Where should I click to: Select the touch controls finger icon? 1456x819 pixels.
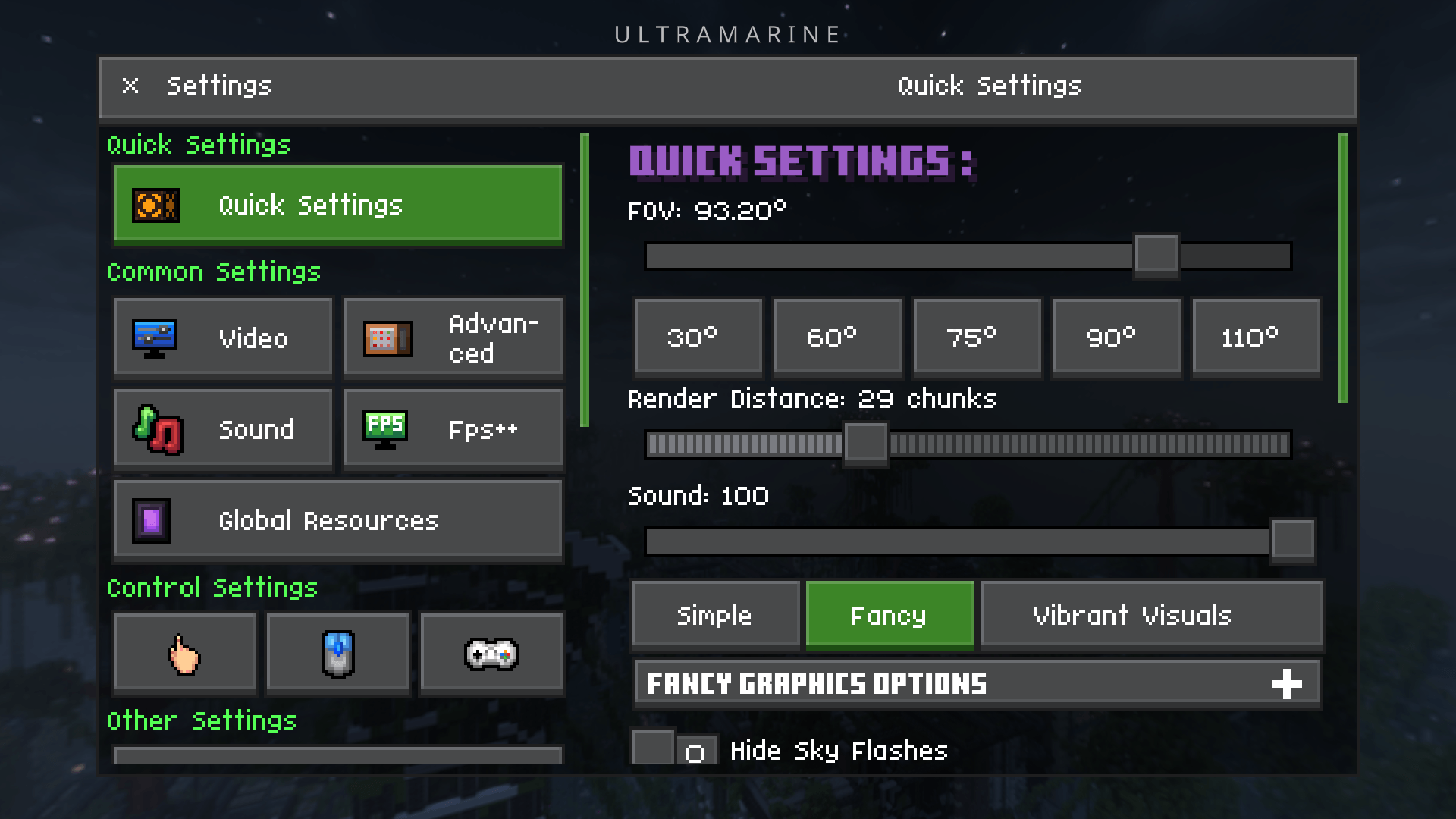184,653
